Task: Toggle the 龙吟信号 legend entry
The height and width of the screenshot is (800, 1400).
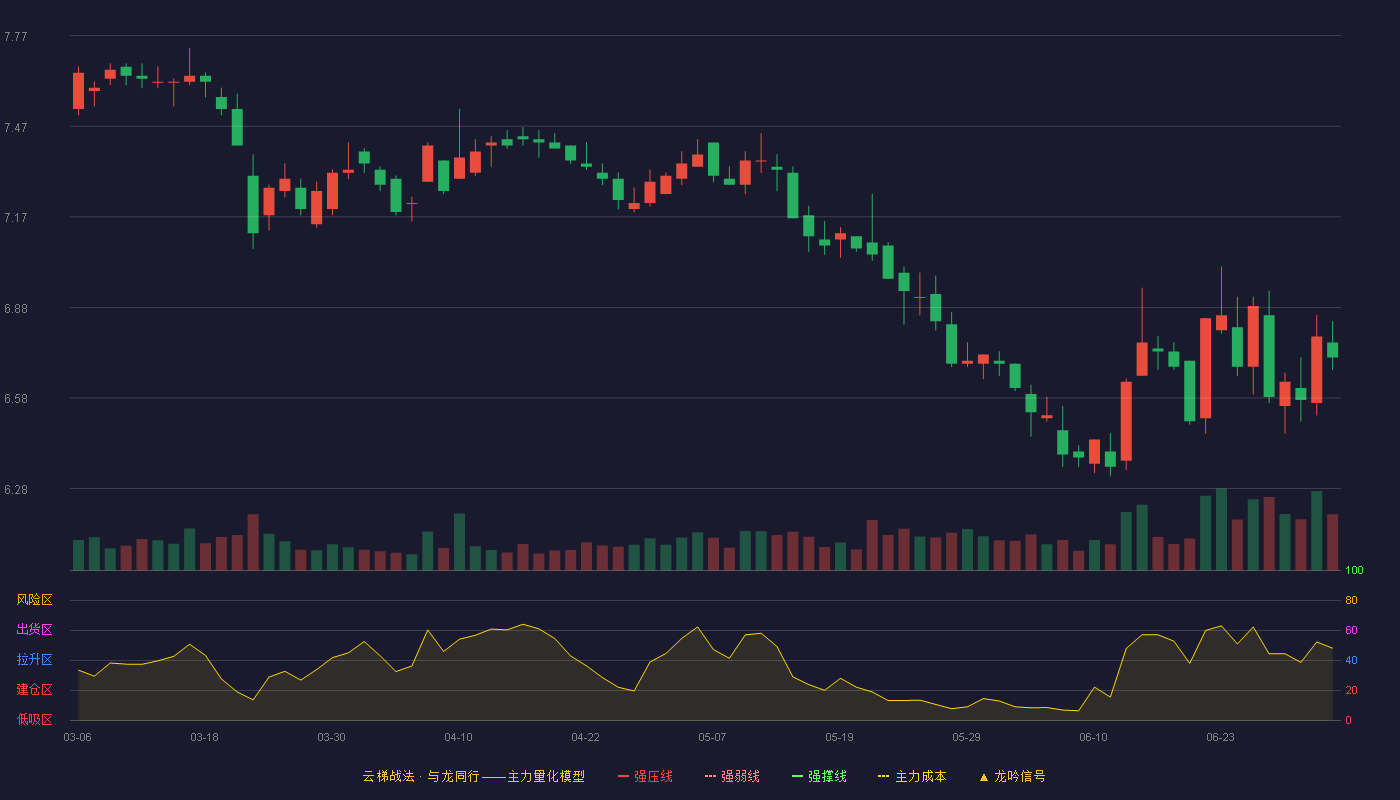Action: click(1011, 776)
